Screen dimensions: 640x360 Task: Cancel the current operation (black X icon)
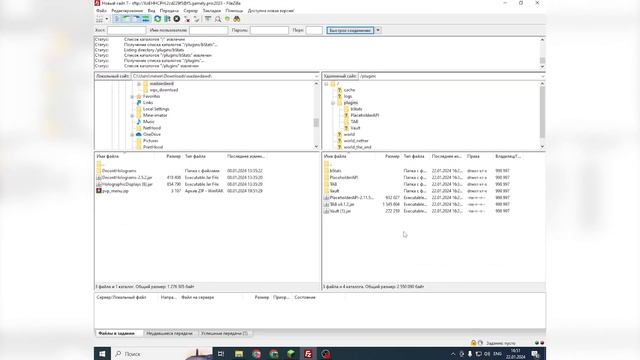(x=177, y=19)
